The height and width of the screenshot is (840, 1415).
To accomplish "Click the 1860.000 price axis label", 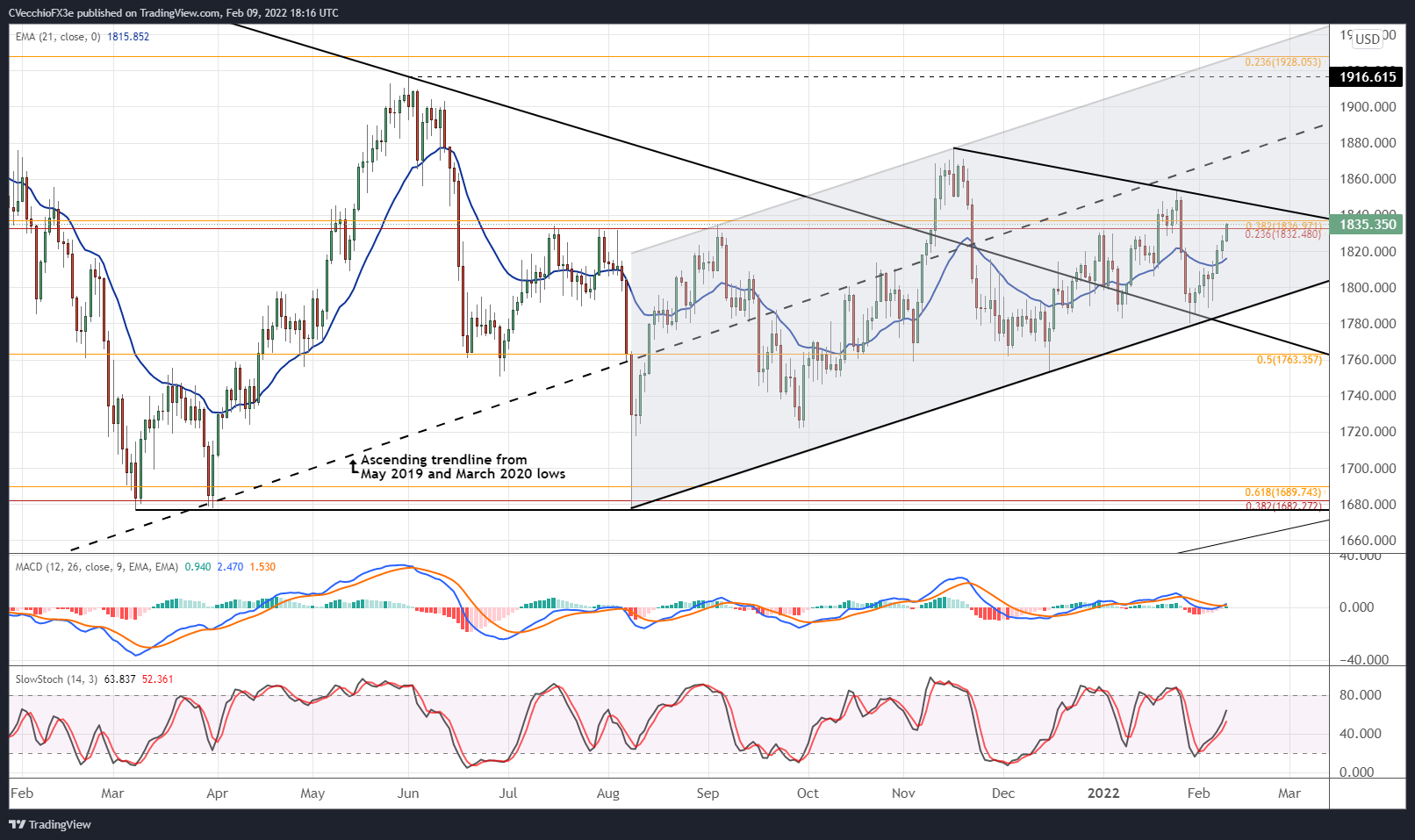I will [x=1368, y=179].
